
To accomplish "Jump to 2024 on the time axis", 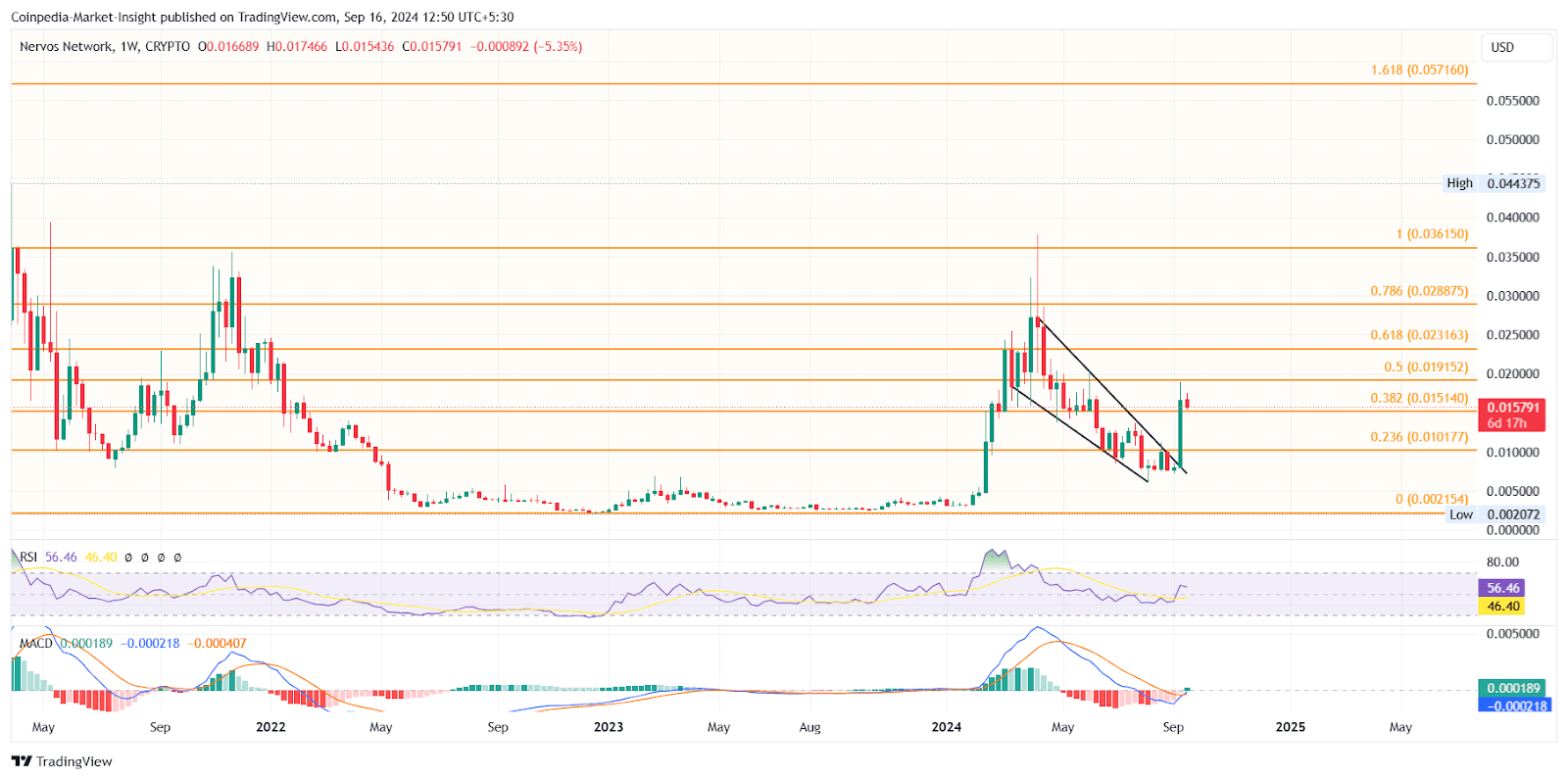I will 947,727.
